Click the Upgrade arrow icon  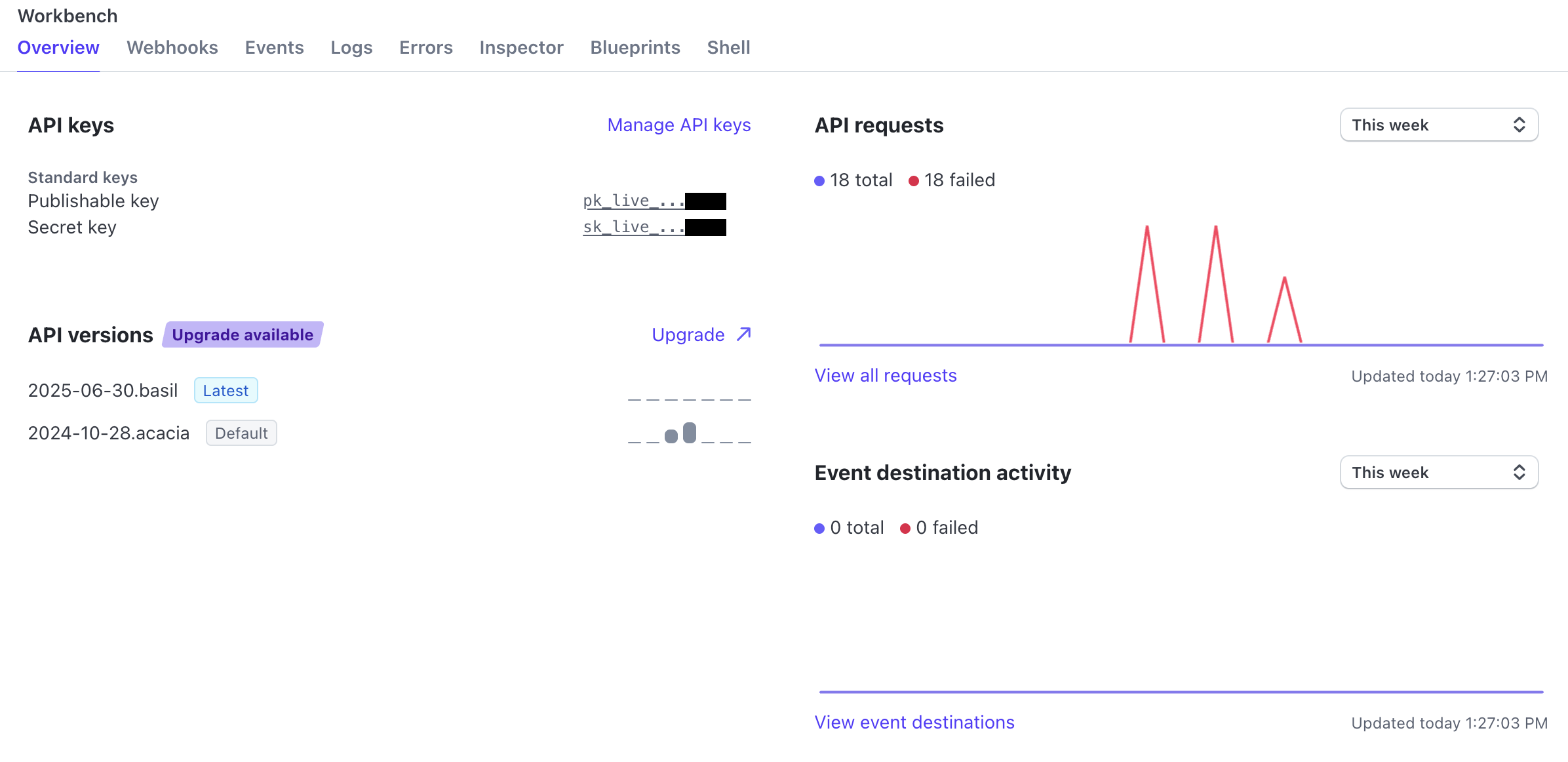[743, 334]
